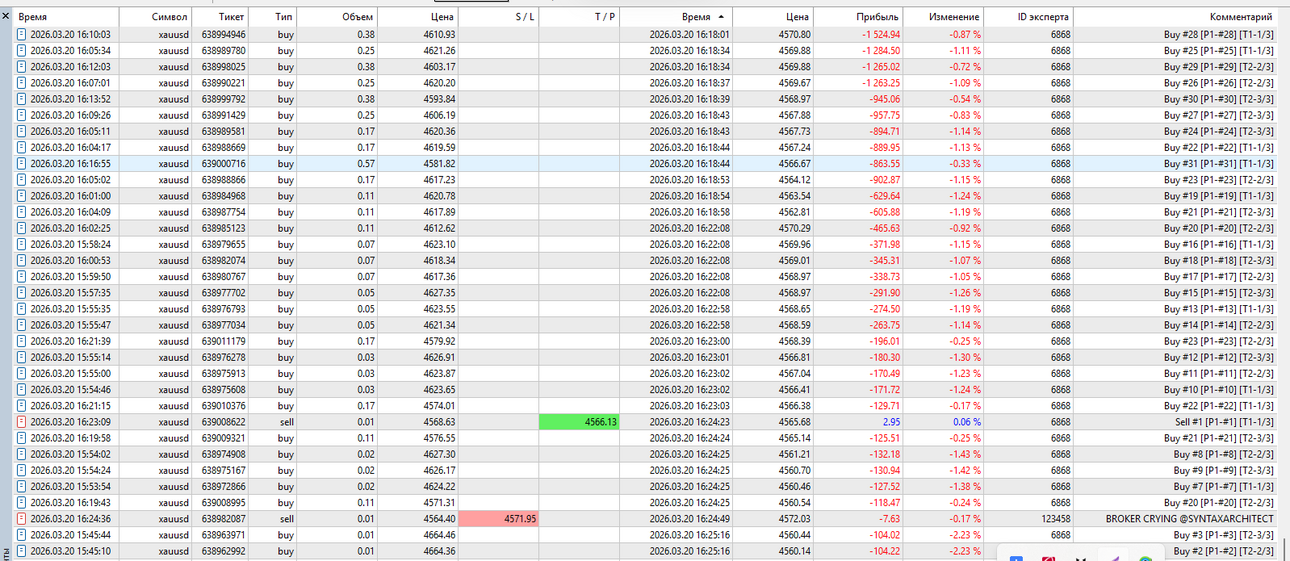
Task: Click the expert ID 123458
Action: 1053,519
